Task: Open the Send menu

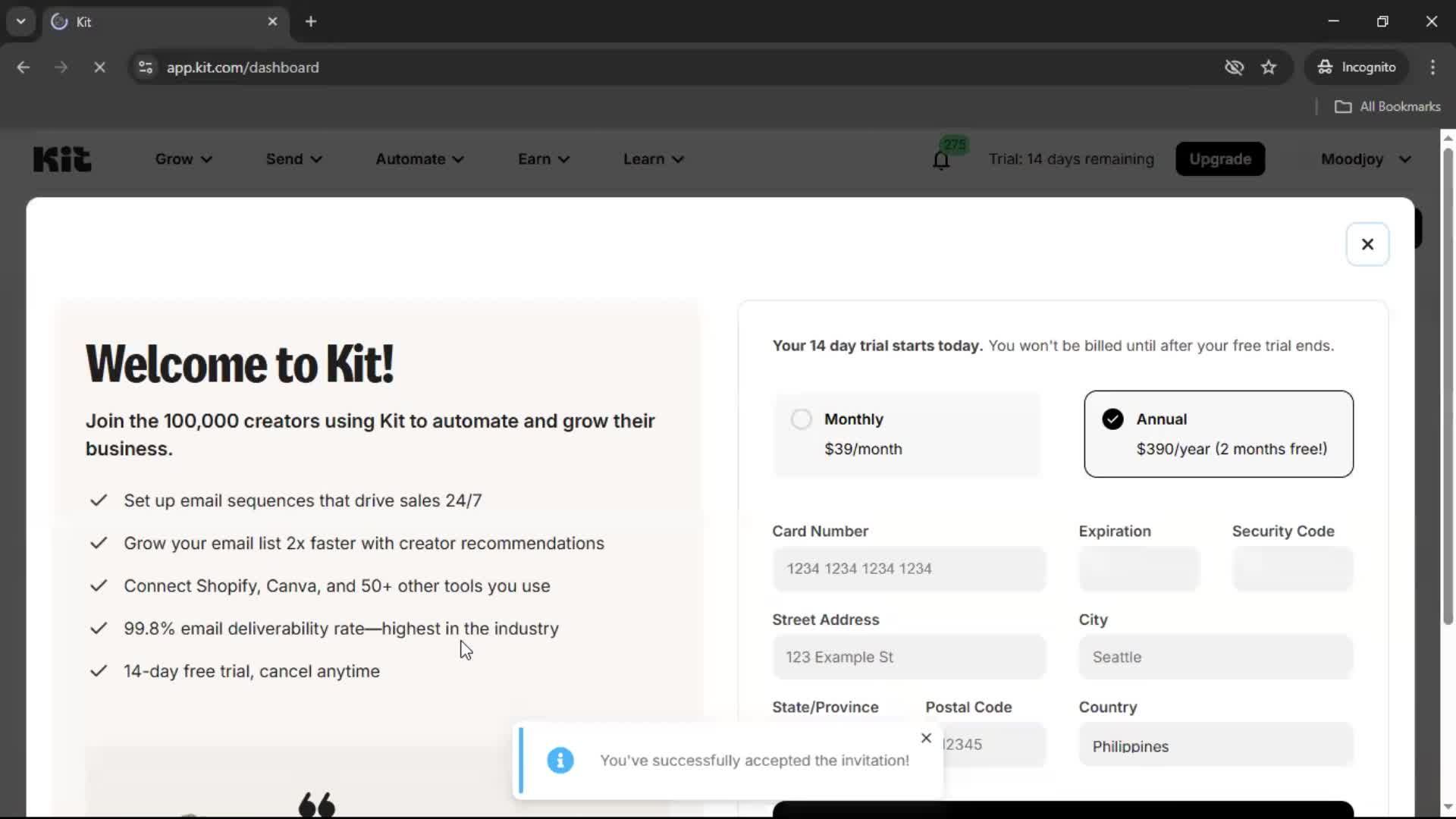Action: (x=293, y=159)
